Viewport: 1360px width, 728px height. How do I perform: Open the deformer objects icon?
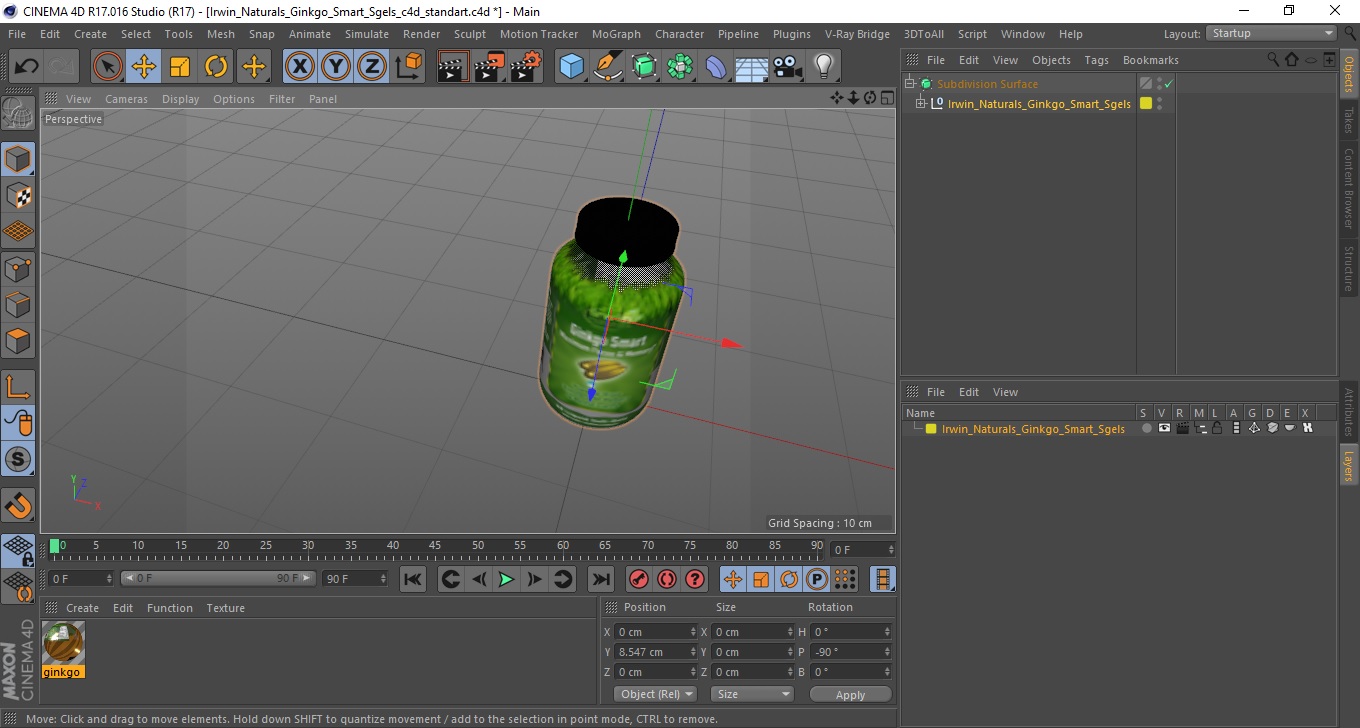click(x=716, y=67)
